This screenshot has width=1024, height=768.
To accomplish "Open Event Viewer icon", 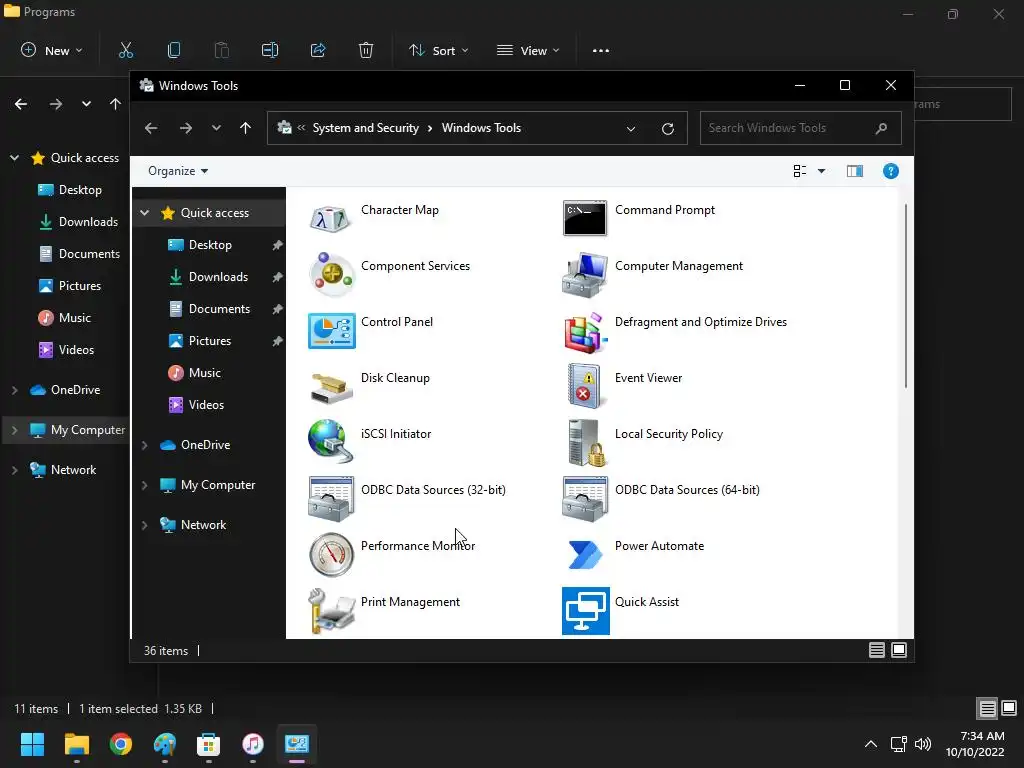I will (584, 386).
